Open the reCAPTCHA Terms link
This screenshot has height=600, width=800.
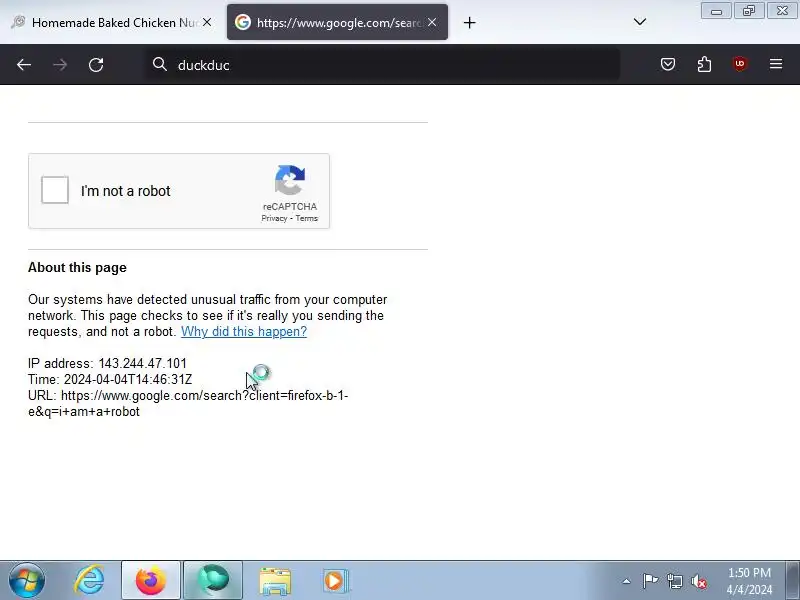tap(307, 218)
